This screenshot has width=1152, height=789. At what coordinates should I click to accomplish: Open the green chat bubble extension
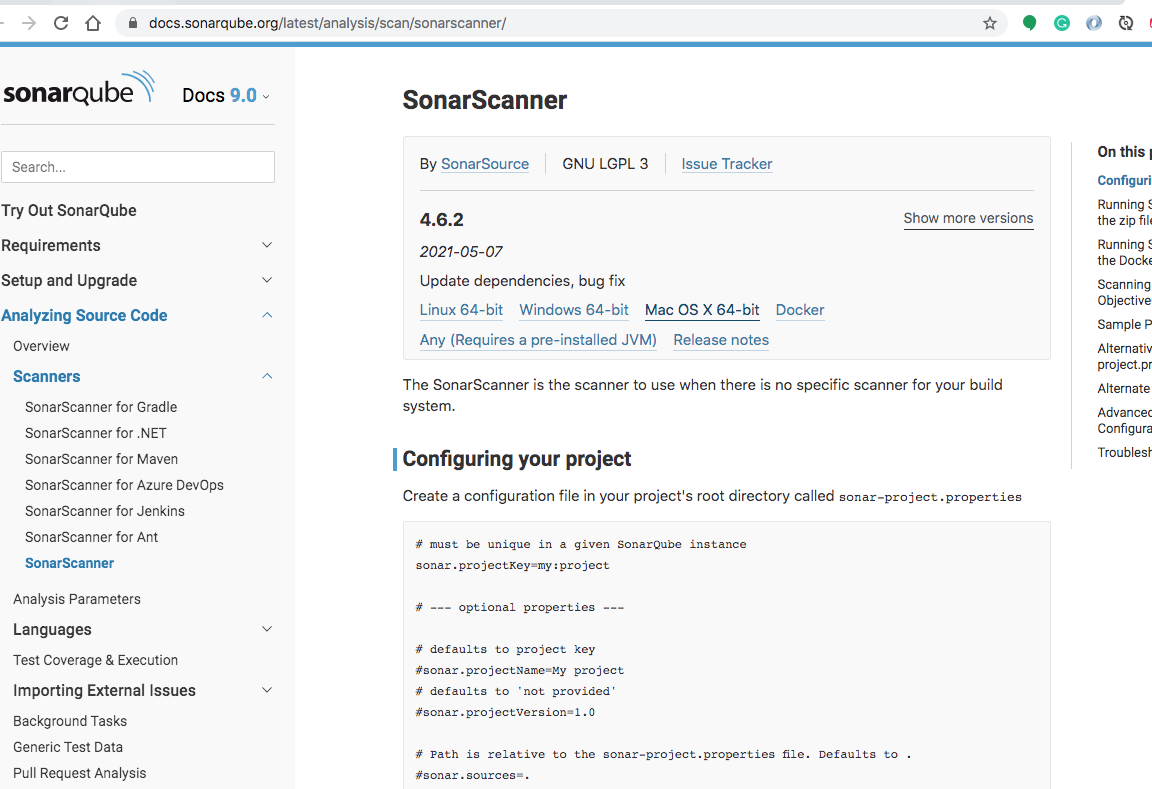tap(1029, 22)
